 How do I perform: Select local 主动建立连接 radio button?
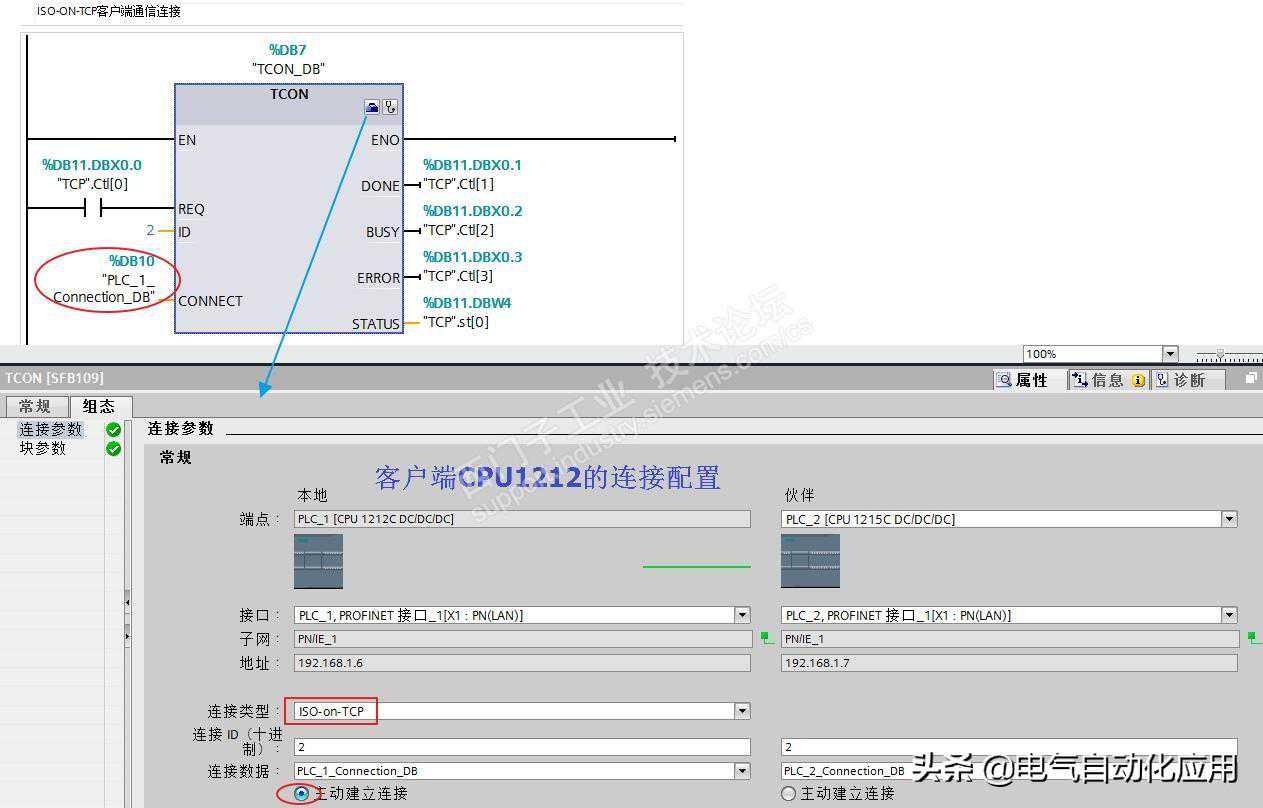(301, 793)
